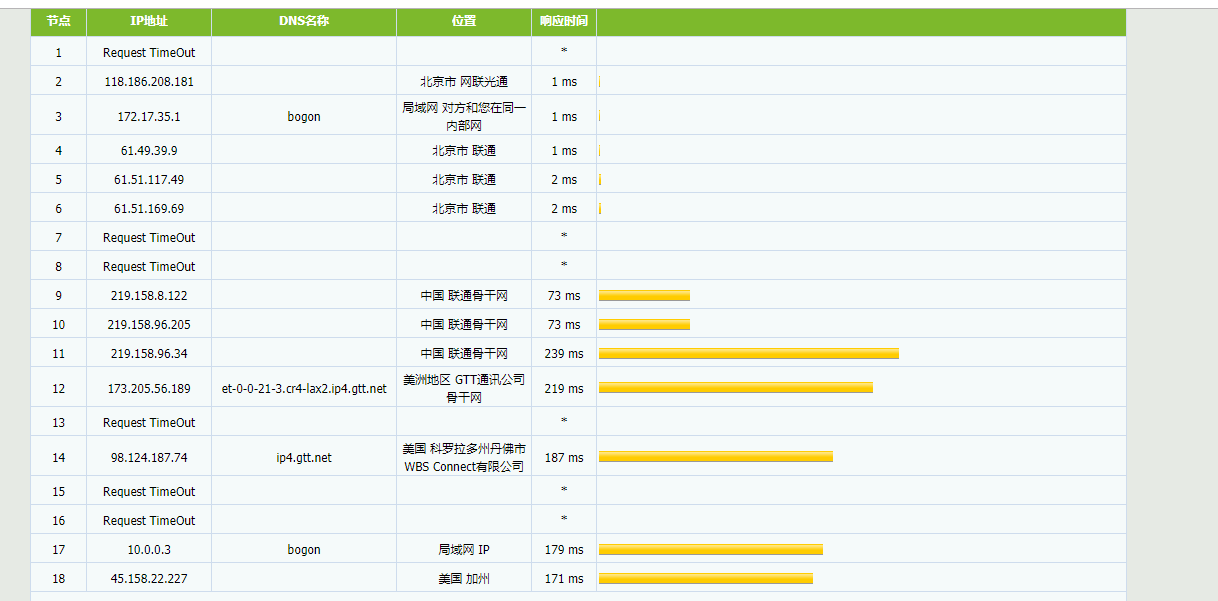1218x601 pixels.
Task: Select IP address 219.158.8.122
Action: (x=149, y=296)
